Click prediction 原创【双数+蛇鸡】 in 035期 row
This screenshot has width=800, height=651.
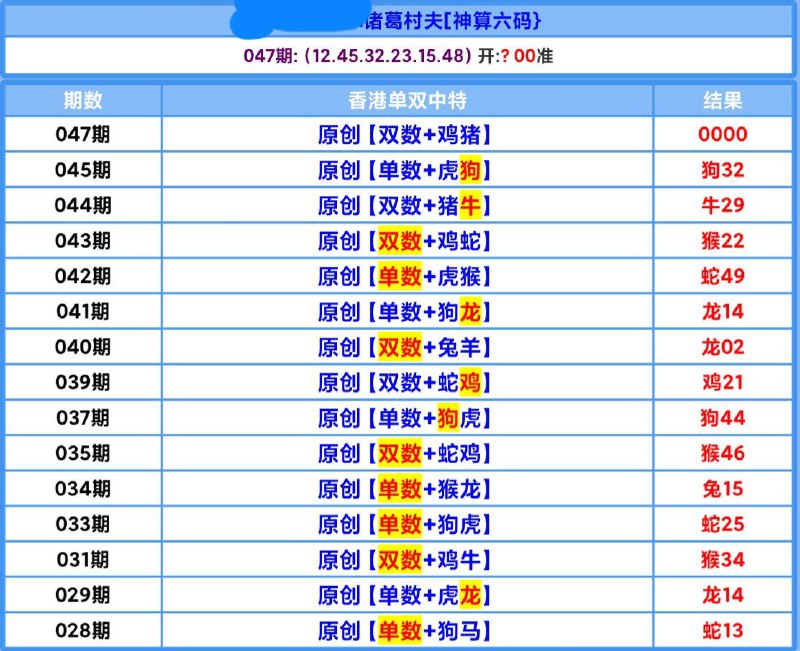click(x=405, y=454)
